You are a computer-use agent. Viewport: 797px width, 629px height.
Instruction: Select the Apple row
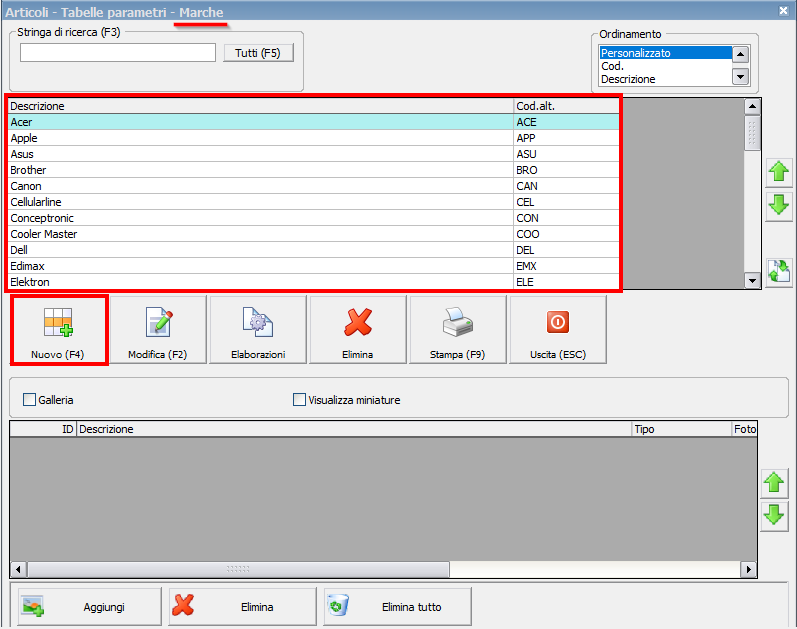314,138
